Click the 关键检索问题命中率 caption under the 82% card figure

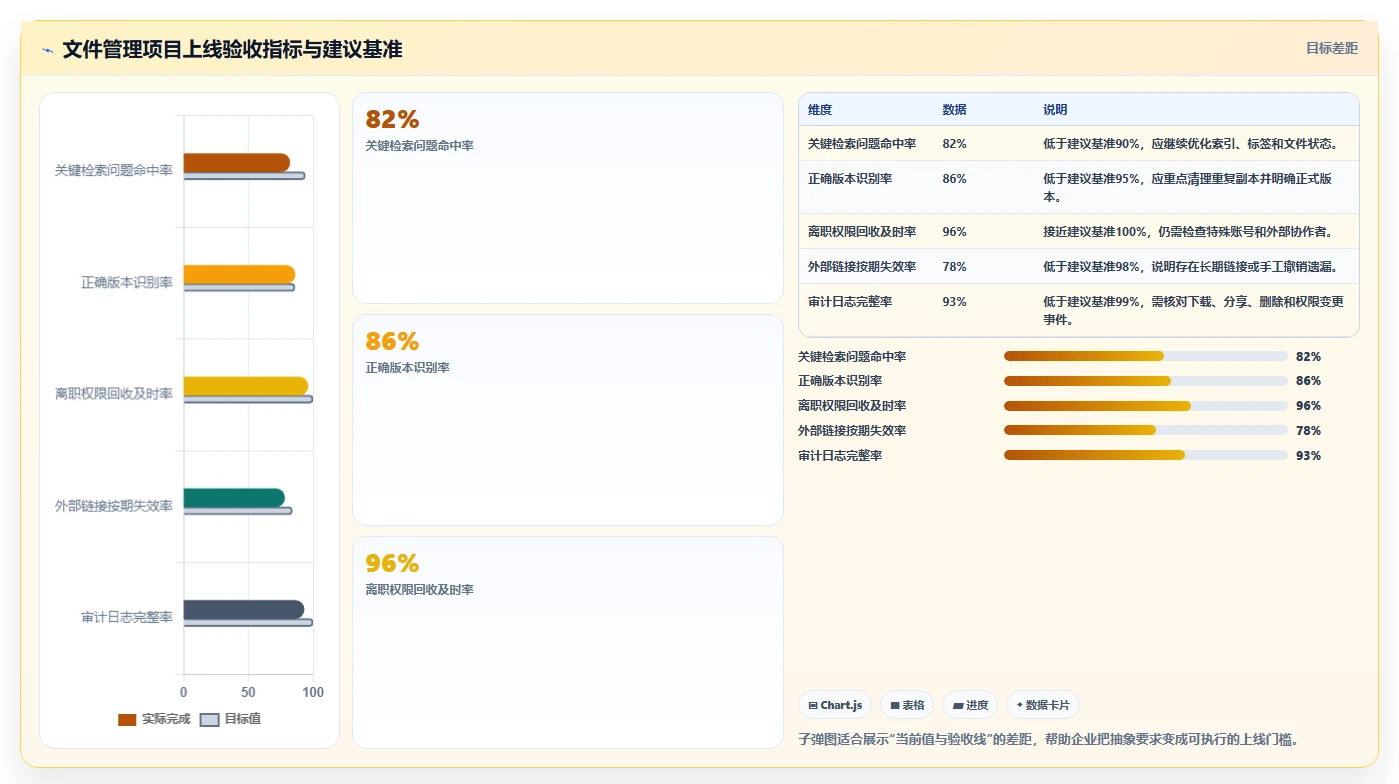click(420, 146)
